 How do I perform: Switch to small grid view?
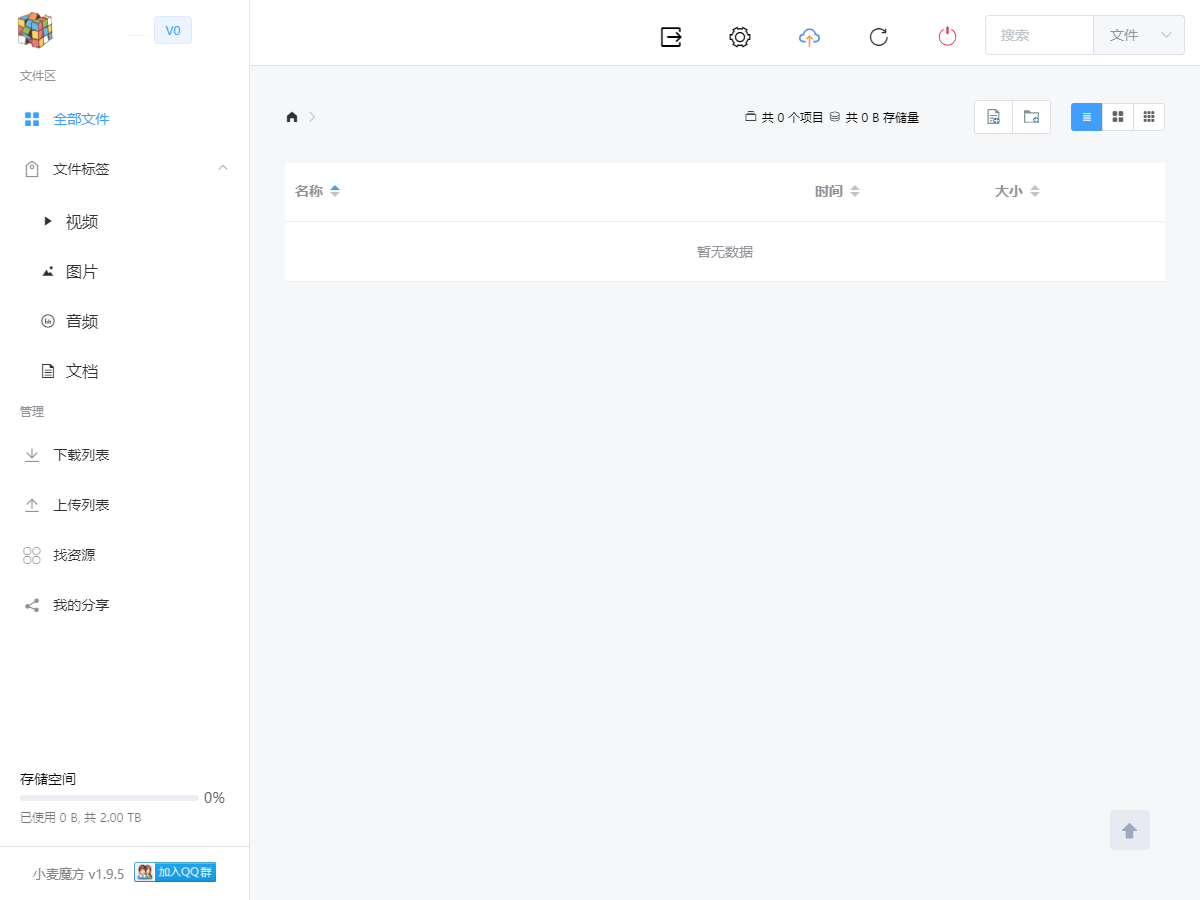[1149, 117]
